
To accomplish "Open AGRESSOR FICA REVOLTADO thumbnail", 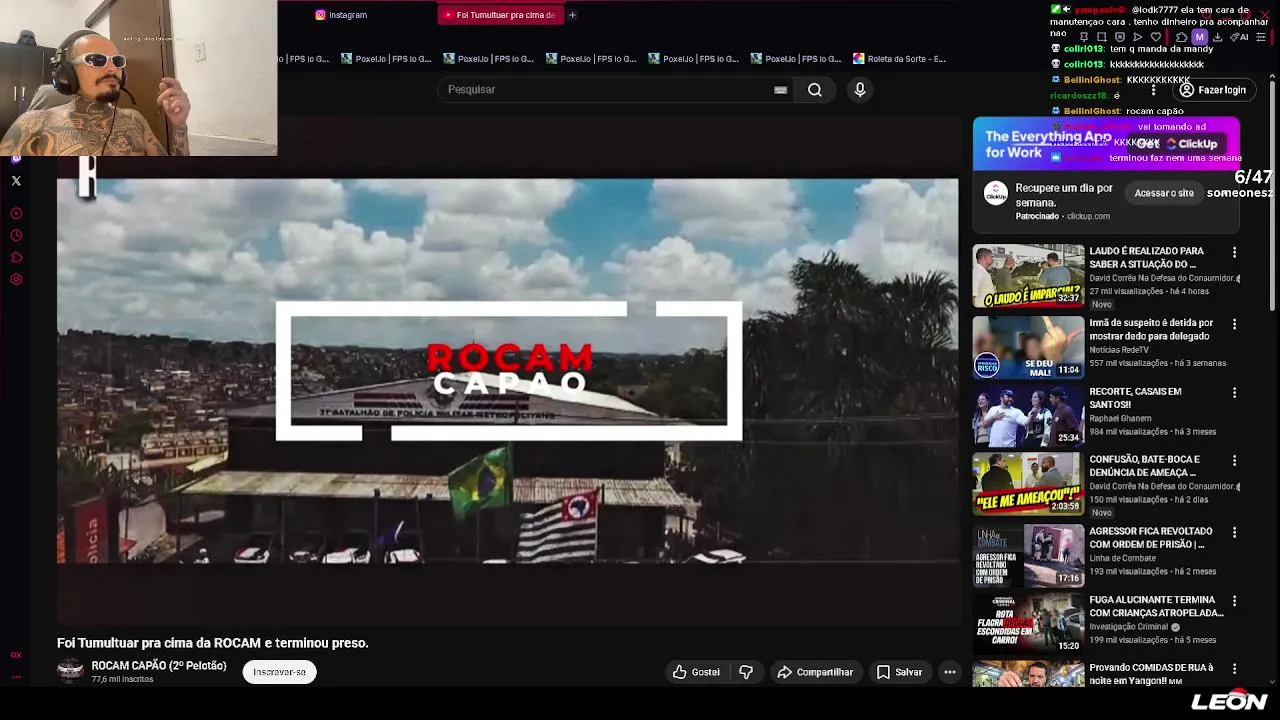I will [x=1028, y=556].
